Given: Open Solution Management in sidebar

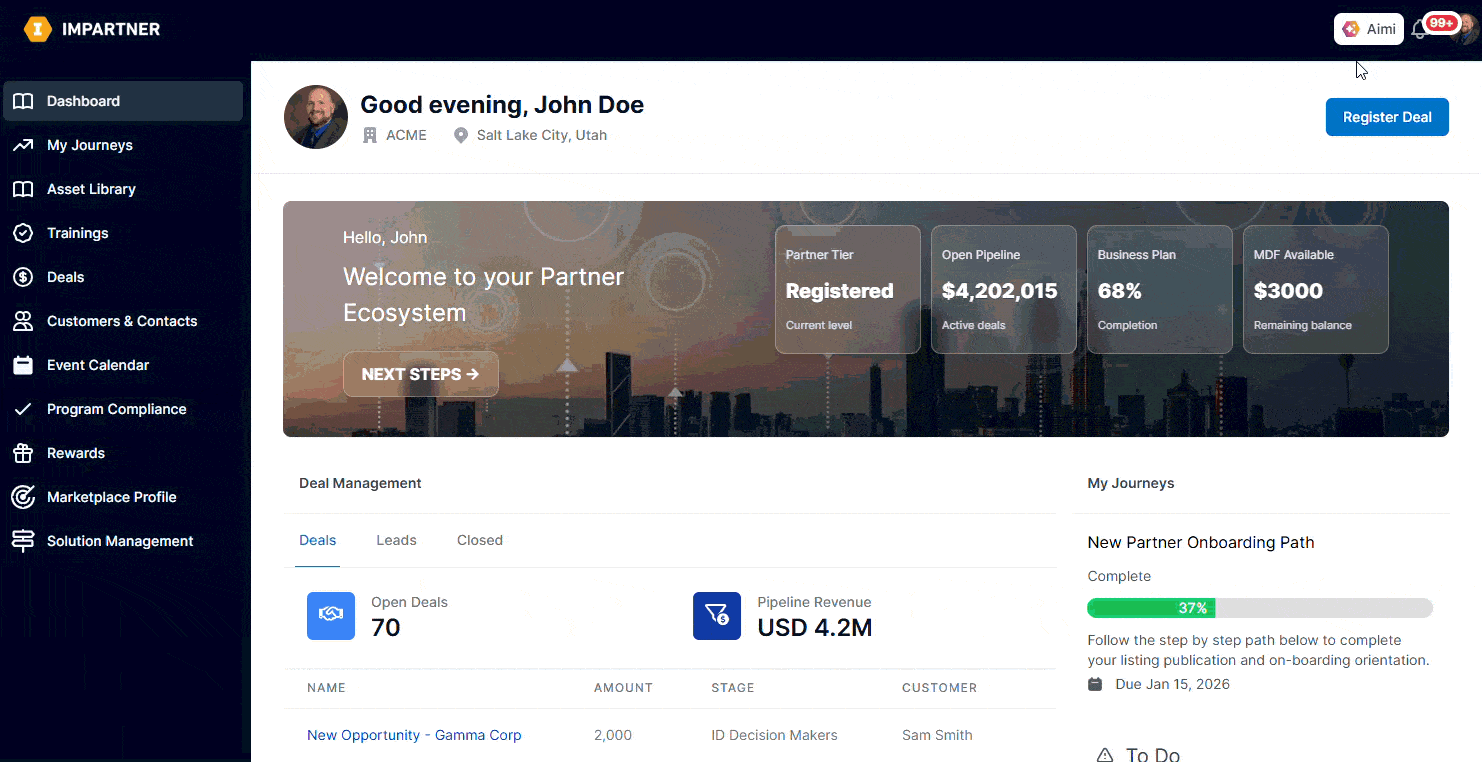Looking at the screenshot, I should tap(120, 541).
